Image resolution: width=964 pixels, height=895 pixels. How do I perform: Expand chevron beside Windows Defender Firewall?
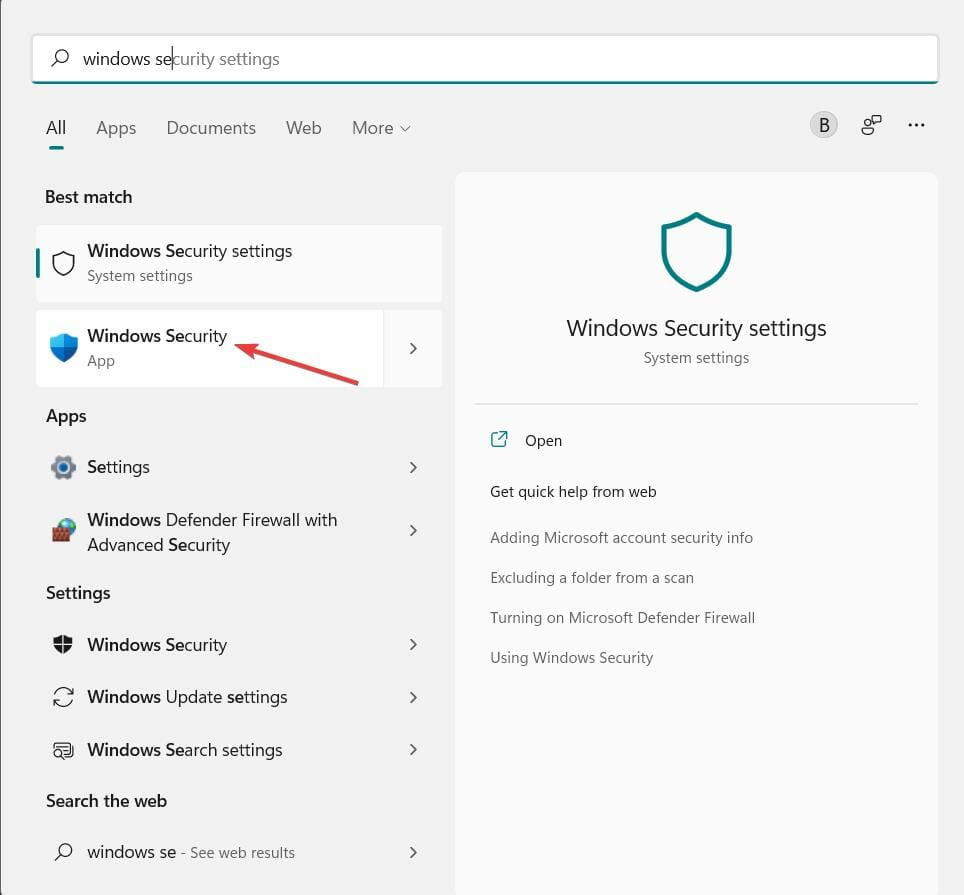[x=413, y=530]
